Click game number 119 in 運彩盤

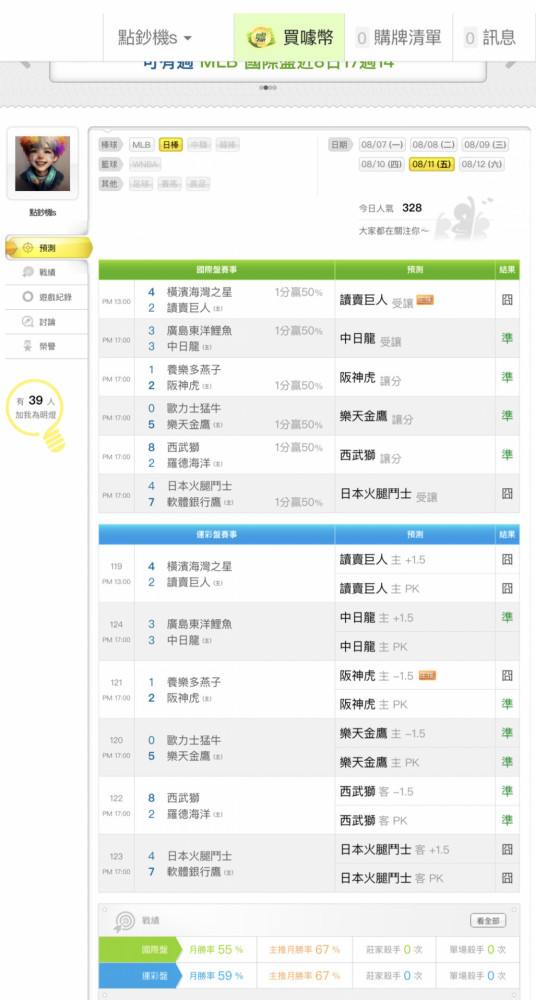point(116,566)
